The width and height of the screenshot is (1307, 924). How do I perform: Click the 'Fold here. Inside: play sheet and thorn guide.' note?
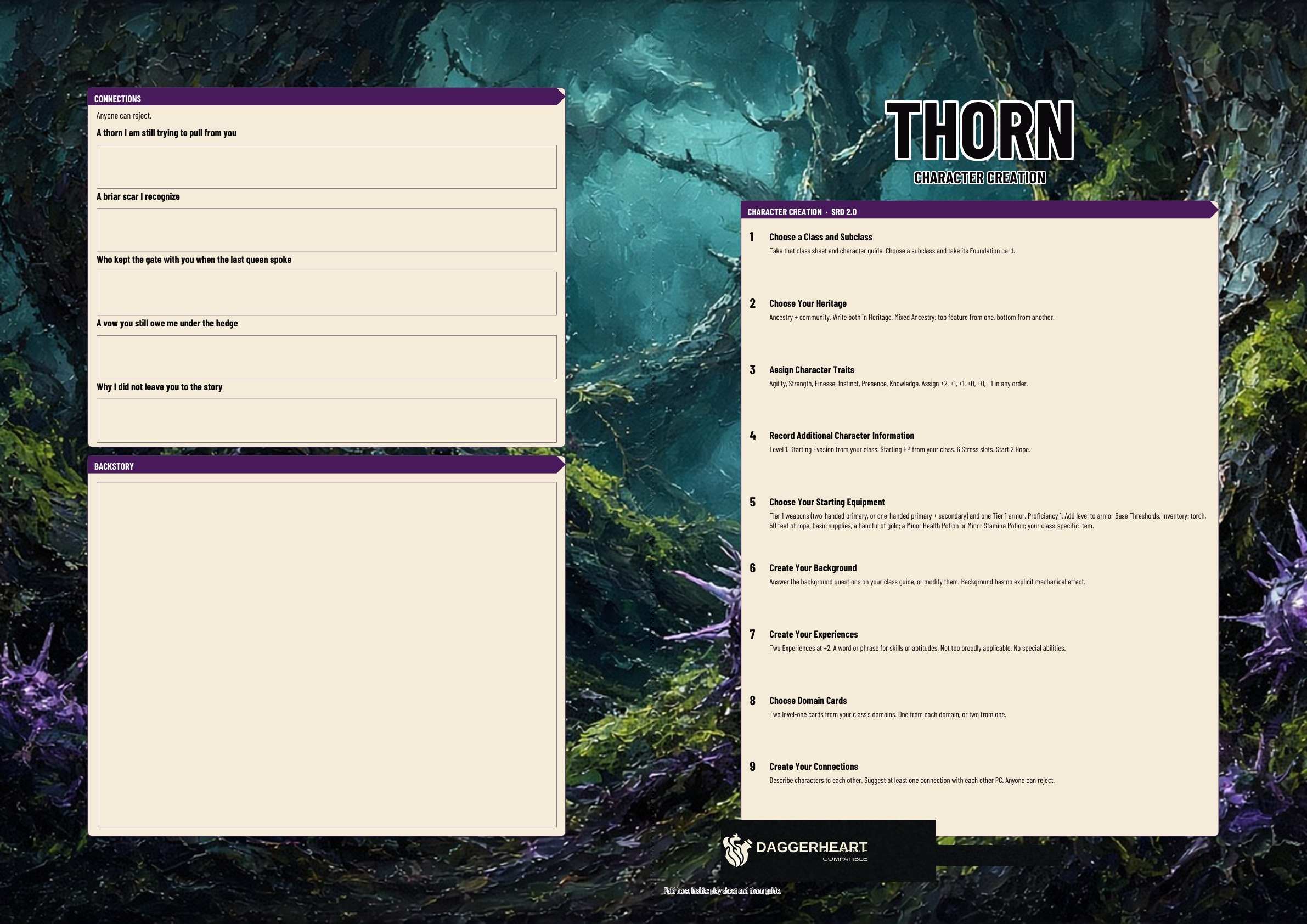point(723,891)
